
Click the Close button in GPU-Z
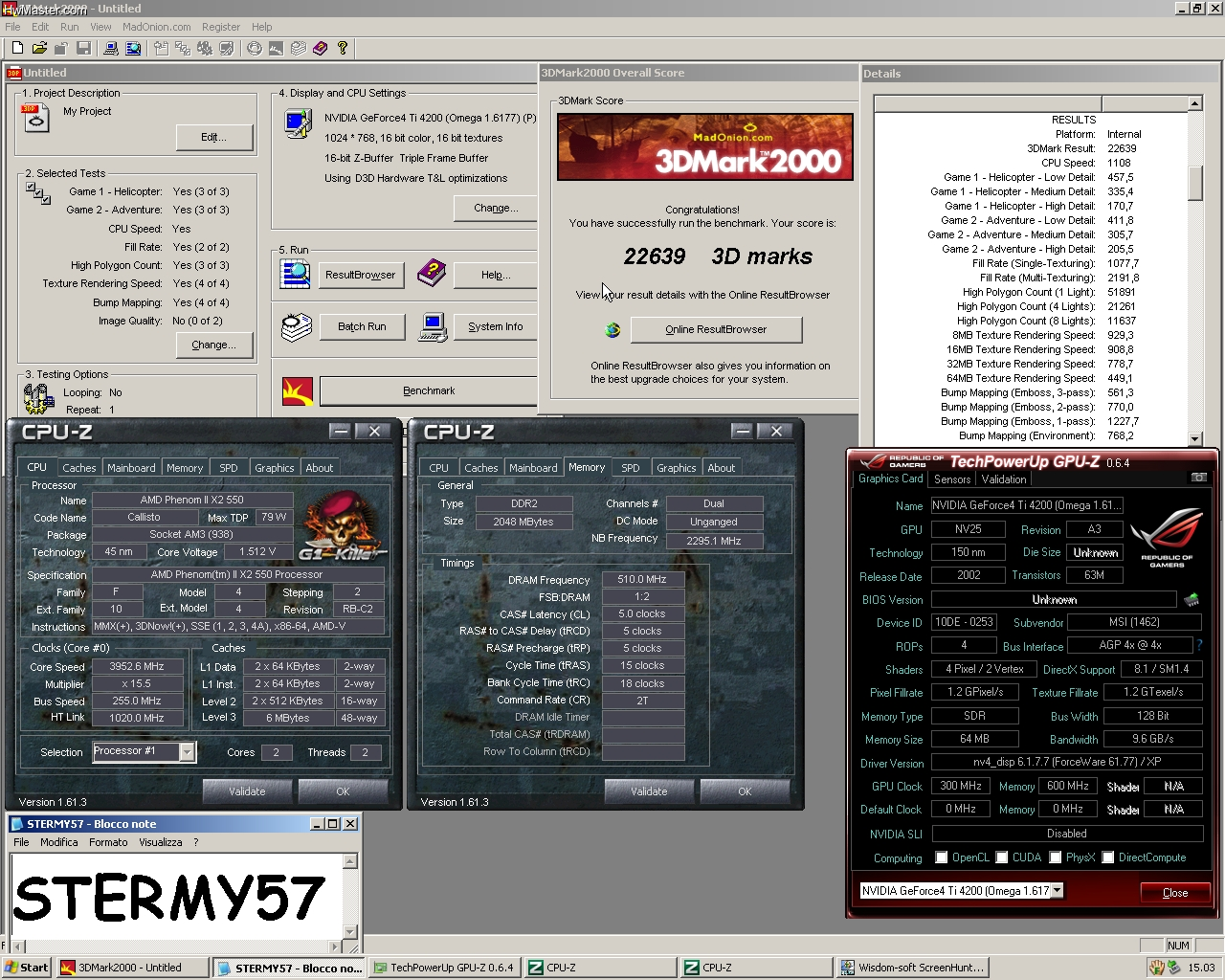1175,892
